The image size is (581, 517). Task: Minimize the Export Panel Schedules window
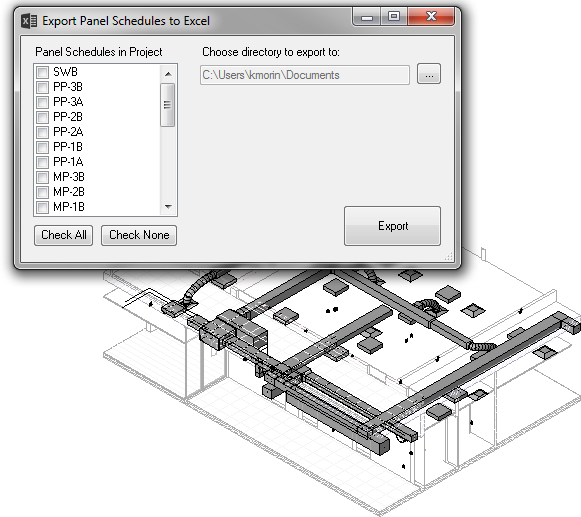(x=367, y=17)
